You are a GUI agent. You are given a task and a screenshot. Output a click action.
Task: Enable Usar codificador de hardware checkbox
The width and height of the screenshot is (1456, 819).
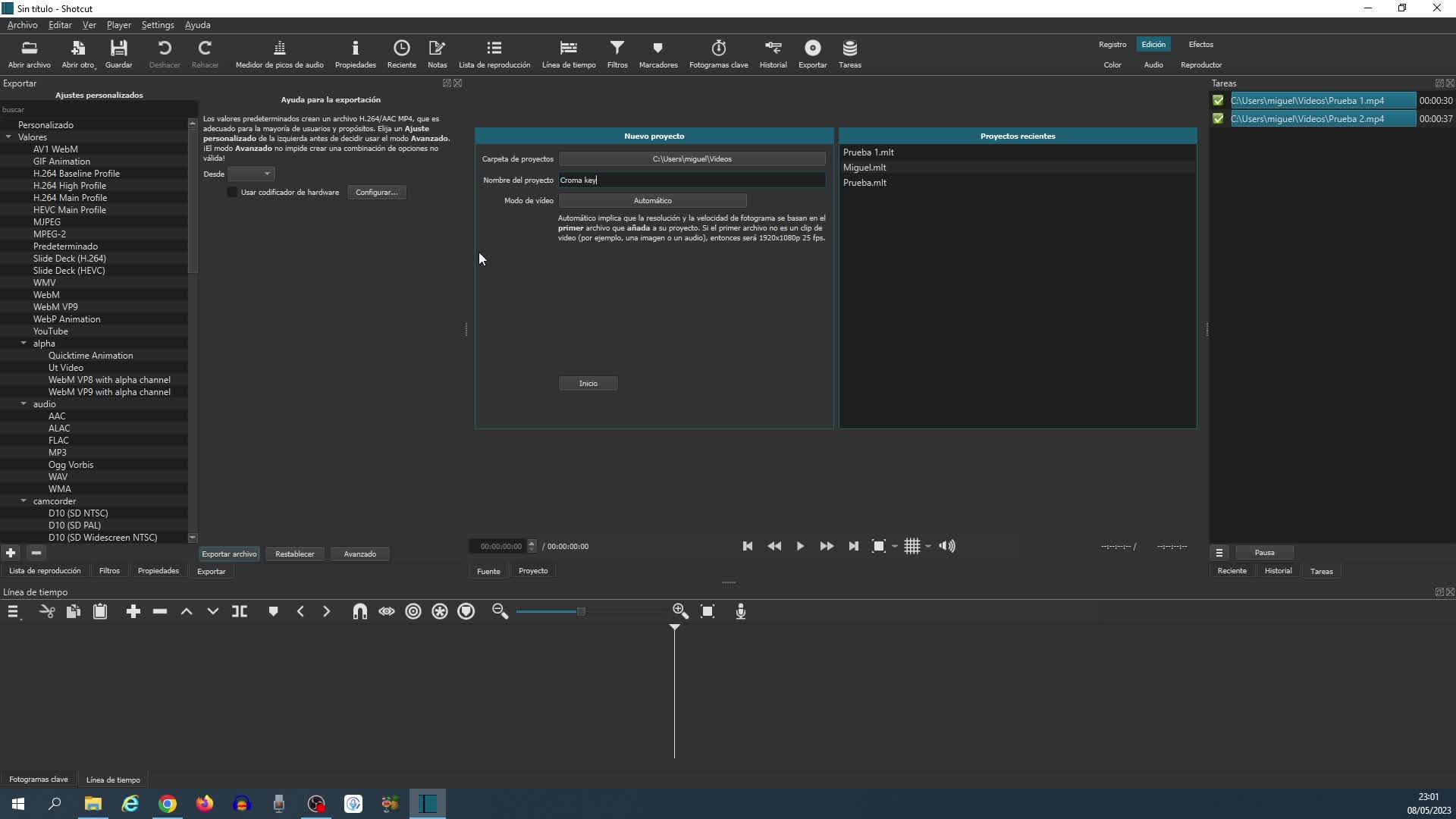[233, 193]
